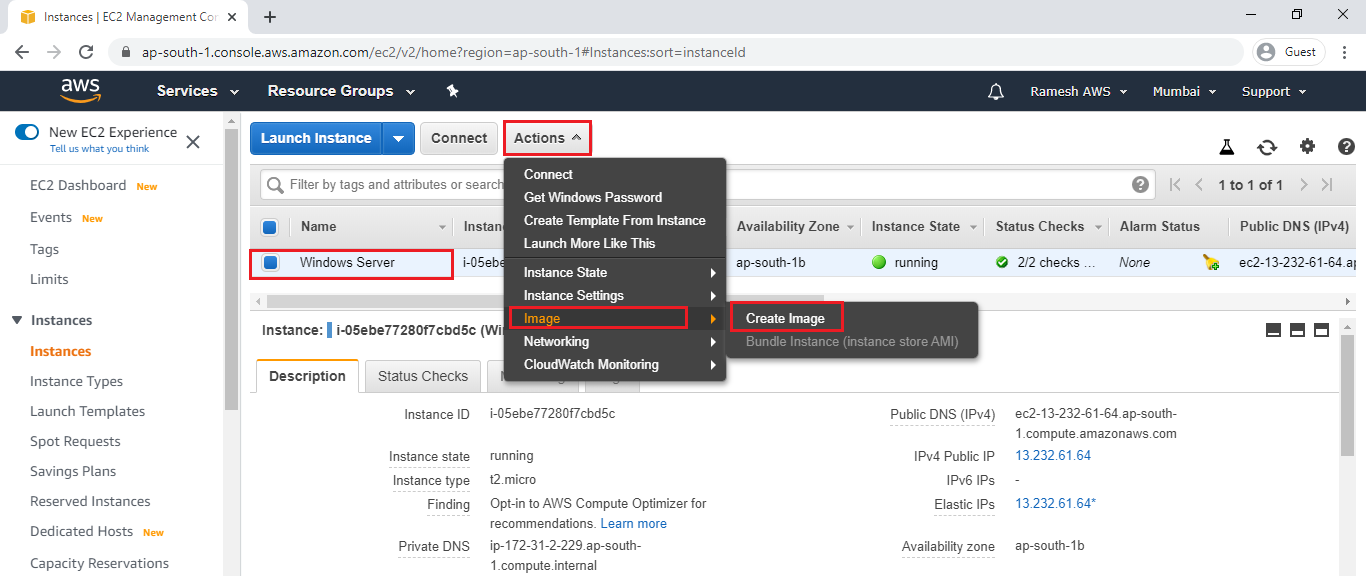The width and height of the screenshot is (1366, 576).
Task: Go to first page of results
Action: pyautogui.click(x=1175, y=185)
